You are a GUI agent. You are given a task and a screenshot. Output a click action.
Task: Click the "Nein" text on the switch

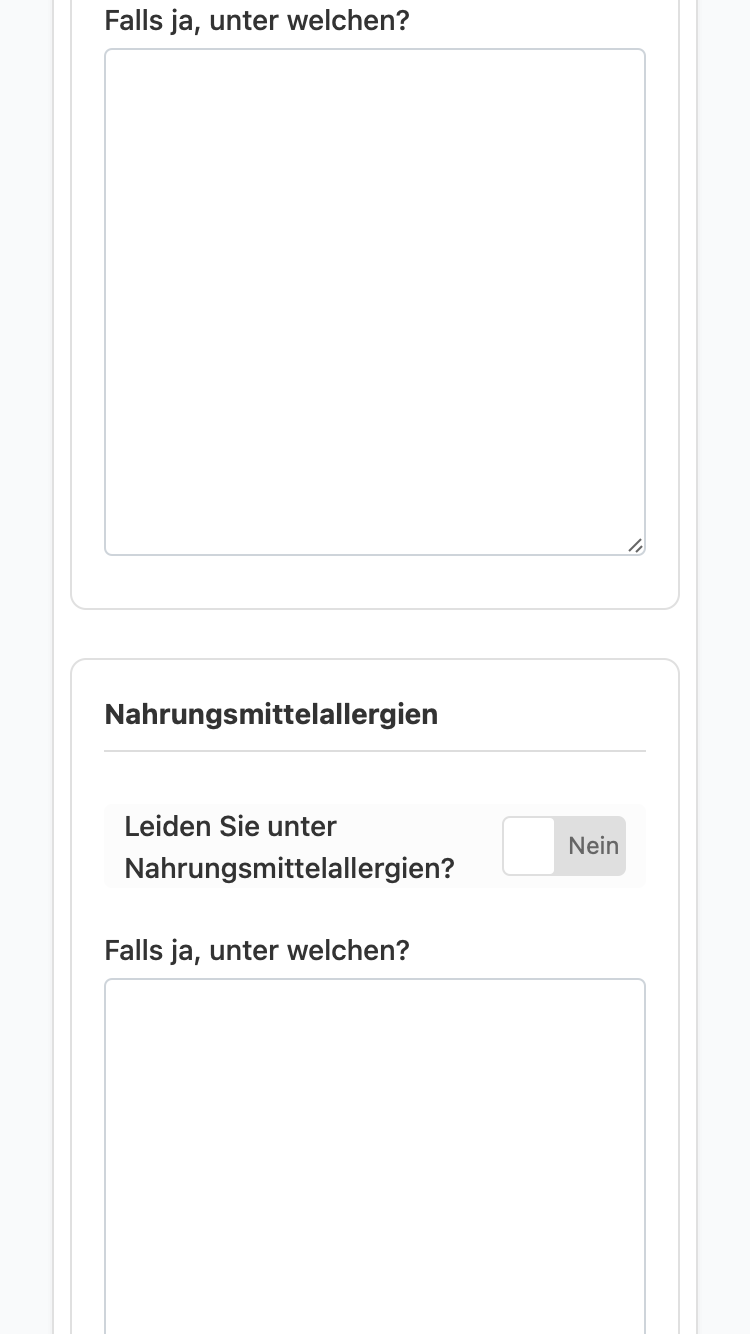(x=594, y=846)
